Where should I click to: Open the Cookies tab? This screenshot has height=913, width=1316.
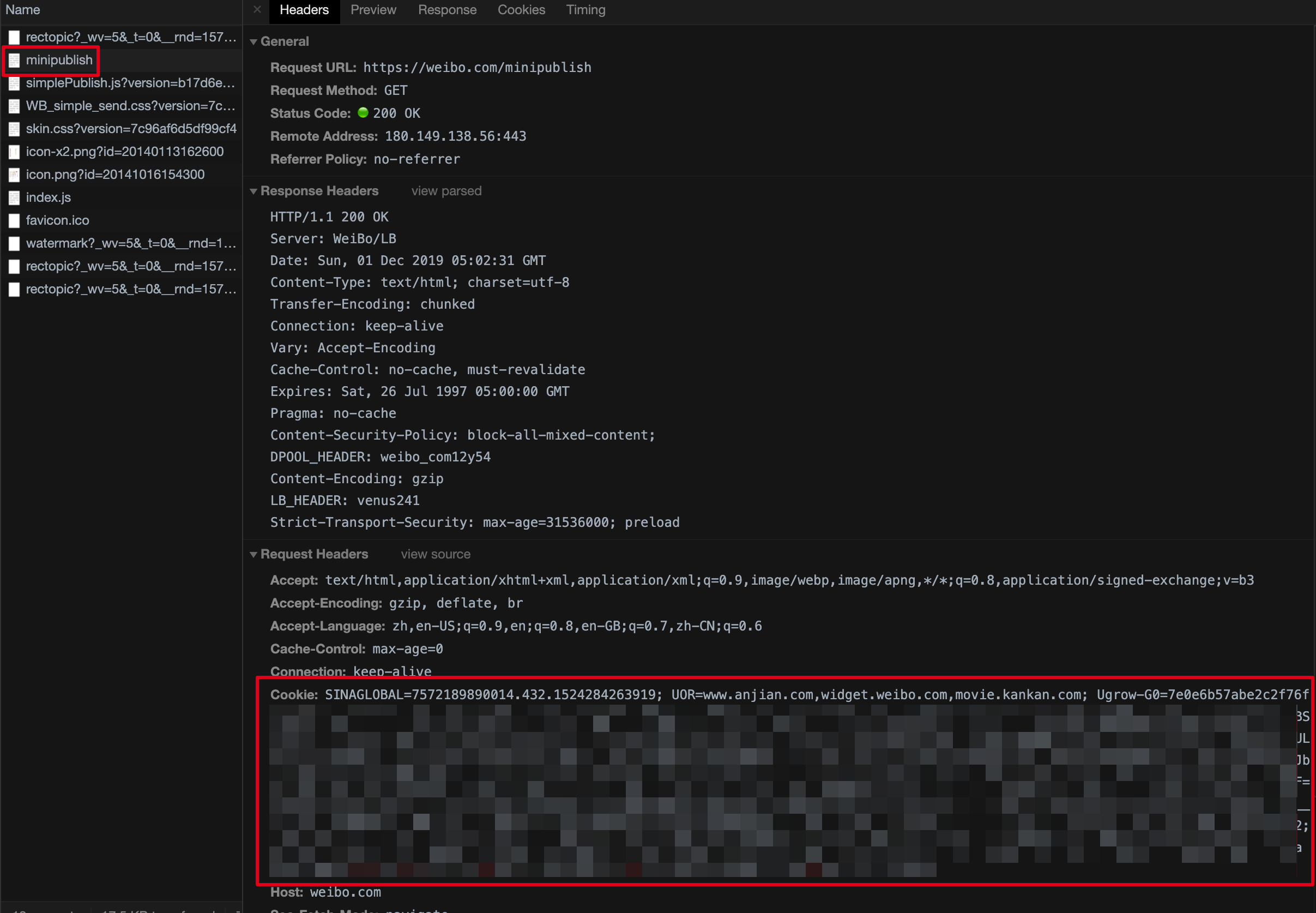(521, 10)
